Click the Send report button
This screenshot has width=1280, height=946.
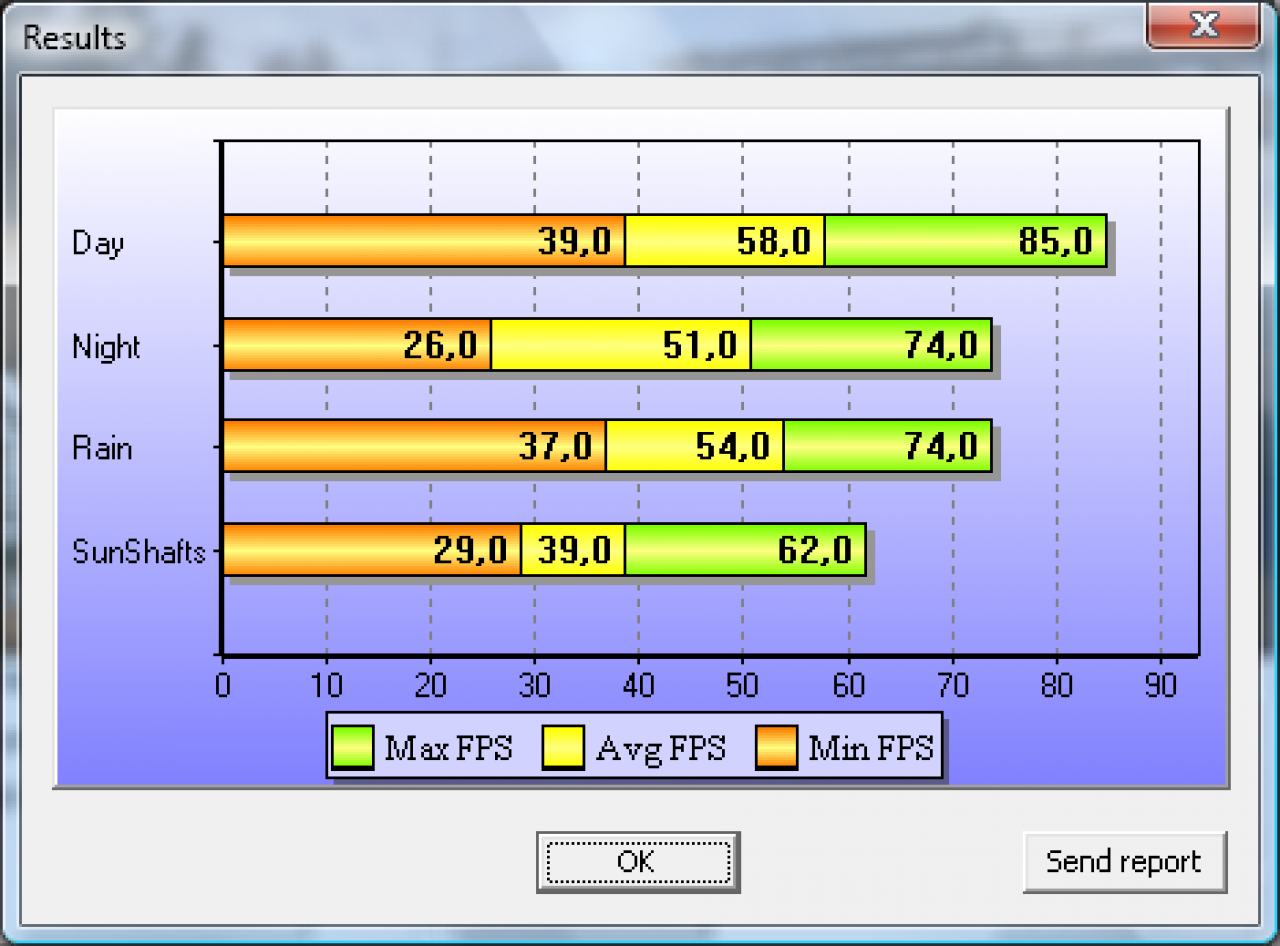[1124, 861]
